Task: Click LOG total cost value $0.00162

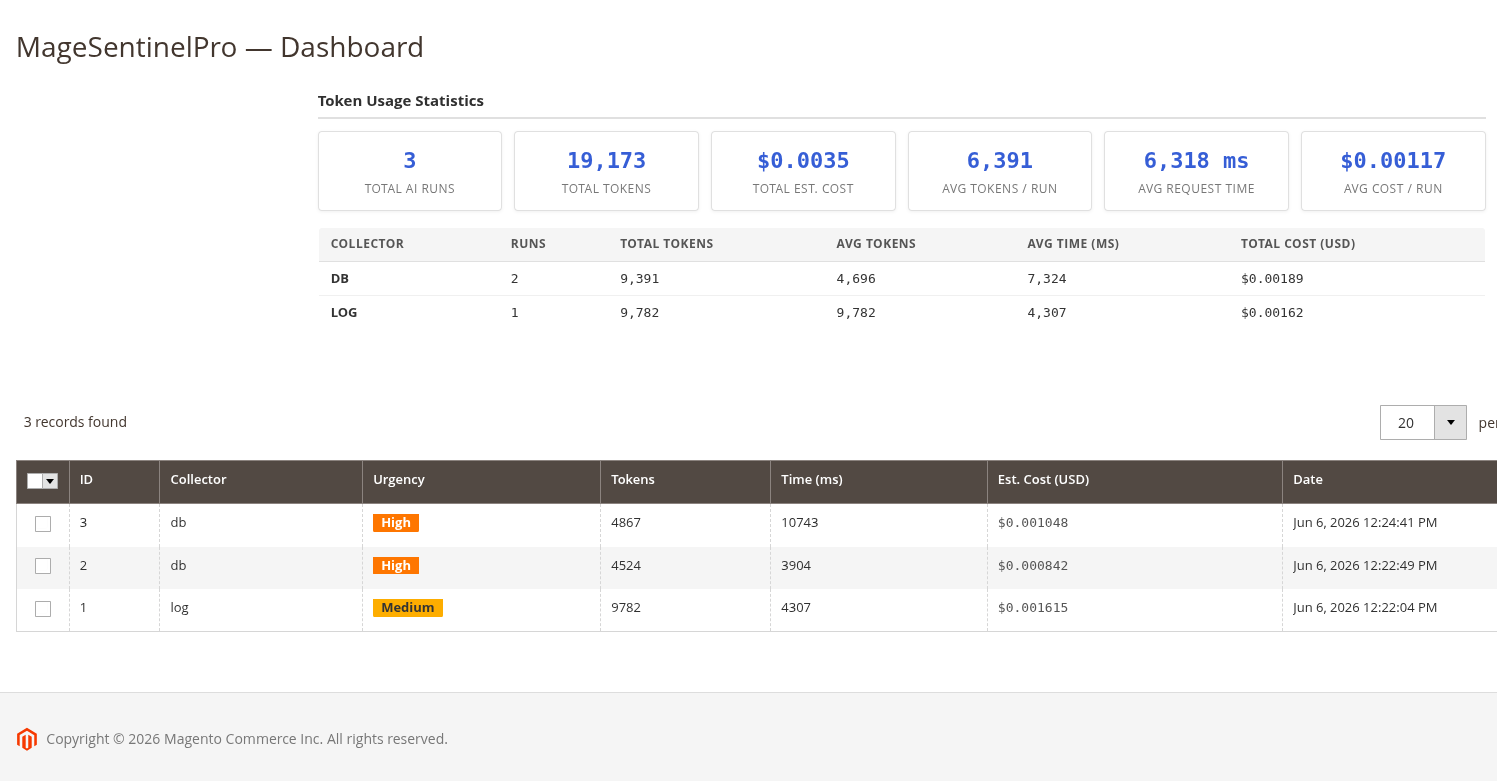Action: [x=1272, y=313]
